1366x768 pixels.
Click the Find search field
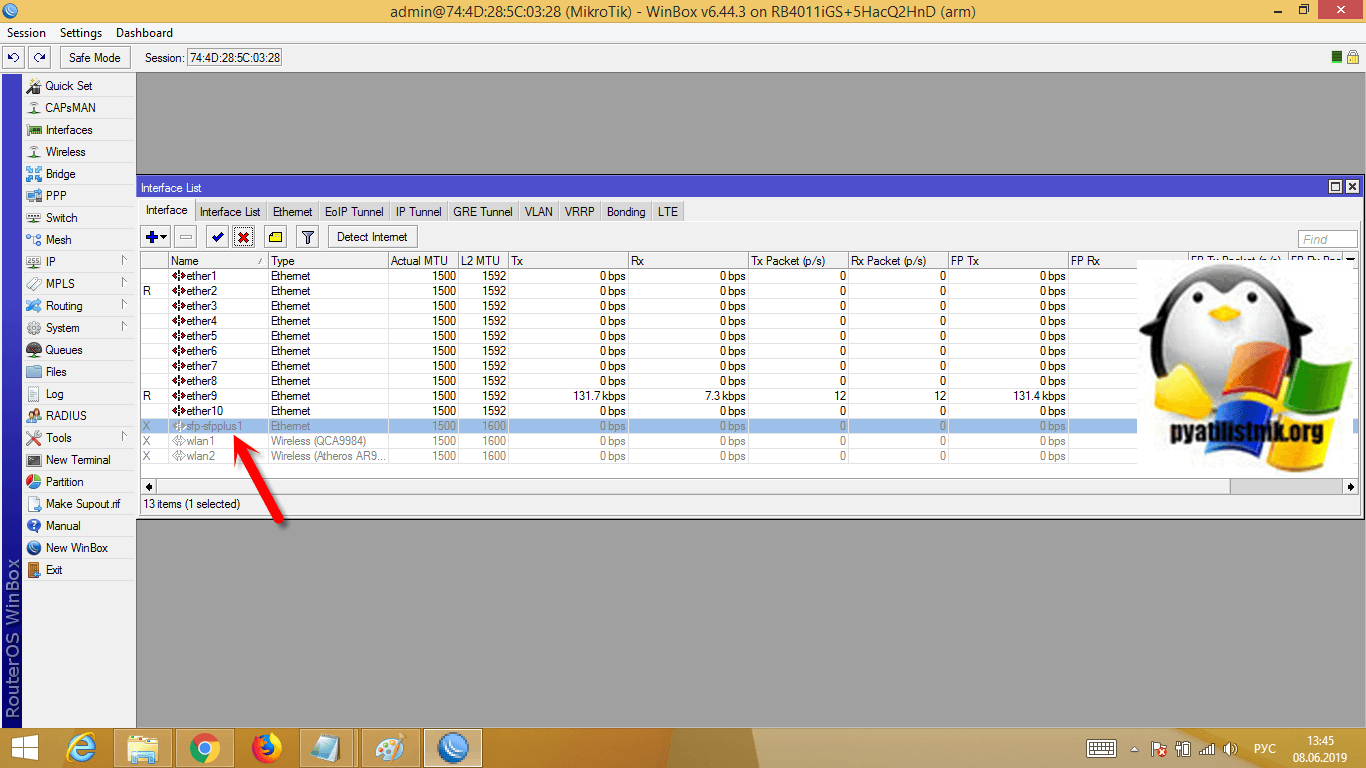(1327, 239)
